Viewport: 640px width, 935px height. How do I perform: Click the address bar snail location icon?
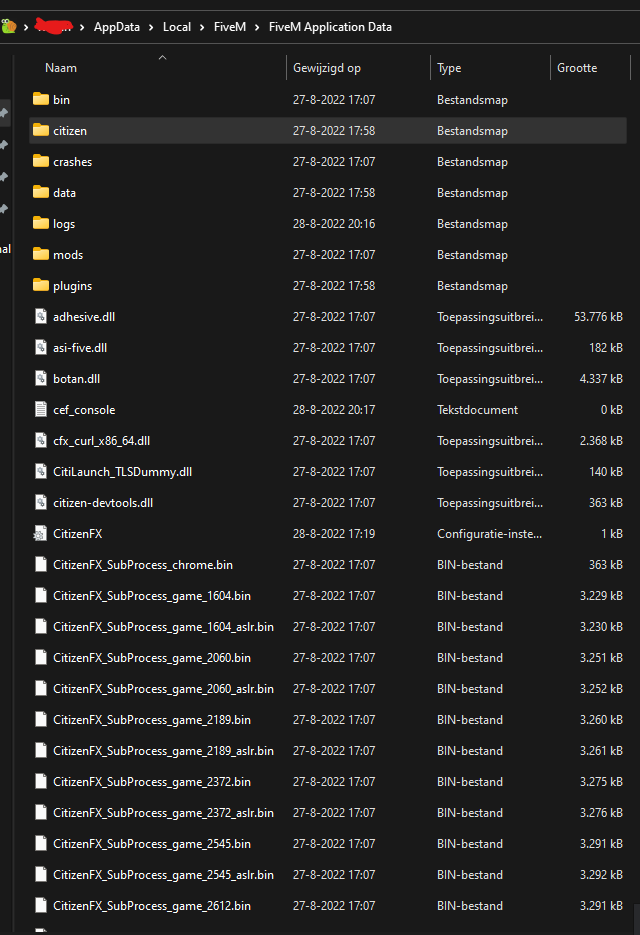8,26
